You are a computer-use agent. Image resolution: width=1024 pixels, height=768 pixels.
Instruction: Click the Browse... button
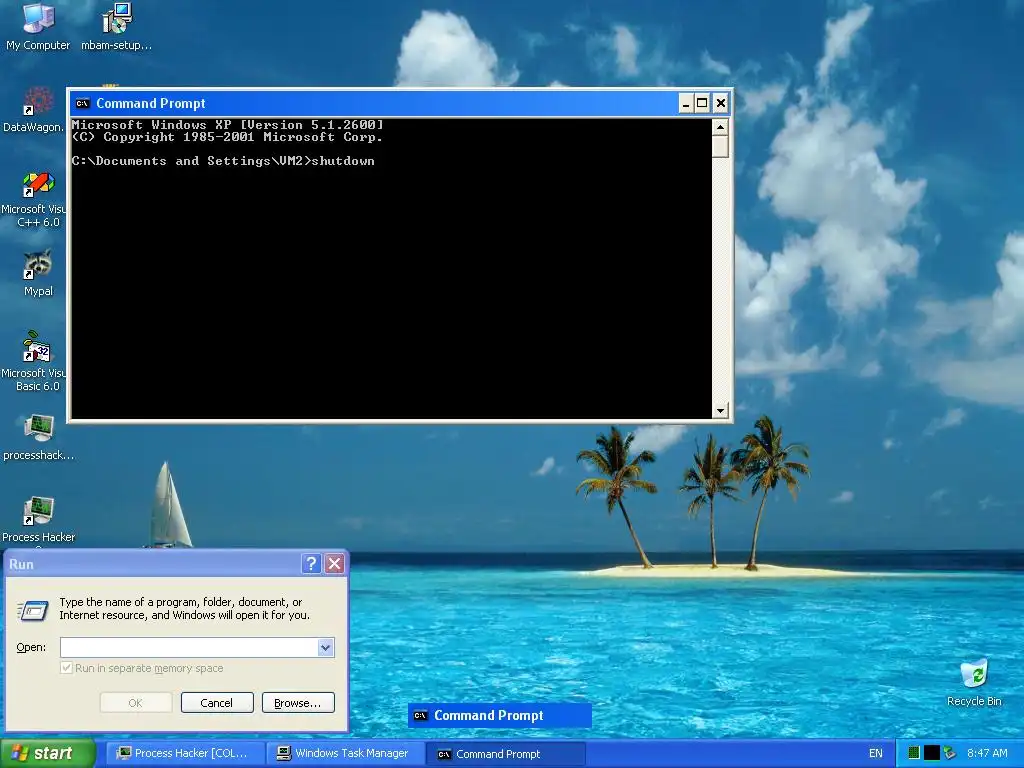pyautogui.click(x=298, y=703)
